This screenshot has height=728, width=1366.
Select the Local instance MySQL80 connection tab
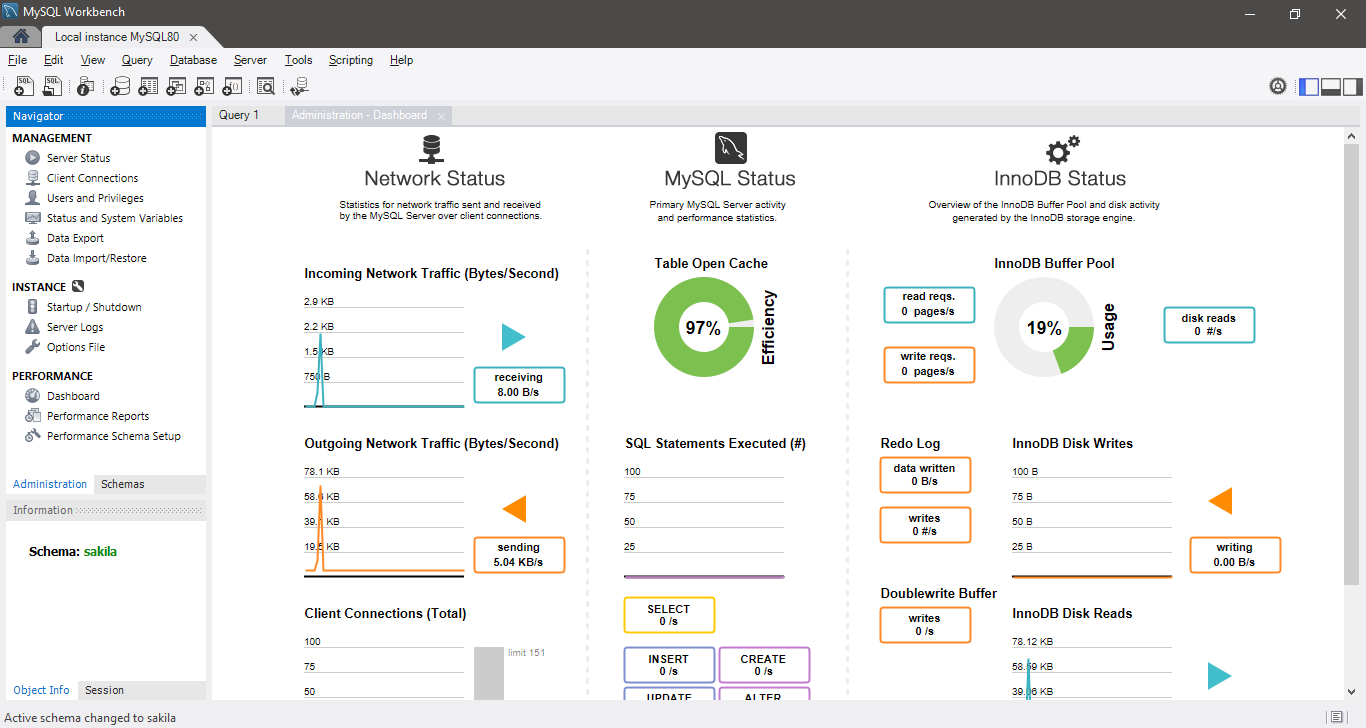point(118,37)
